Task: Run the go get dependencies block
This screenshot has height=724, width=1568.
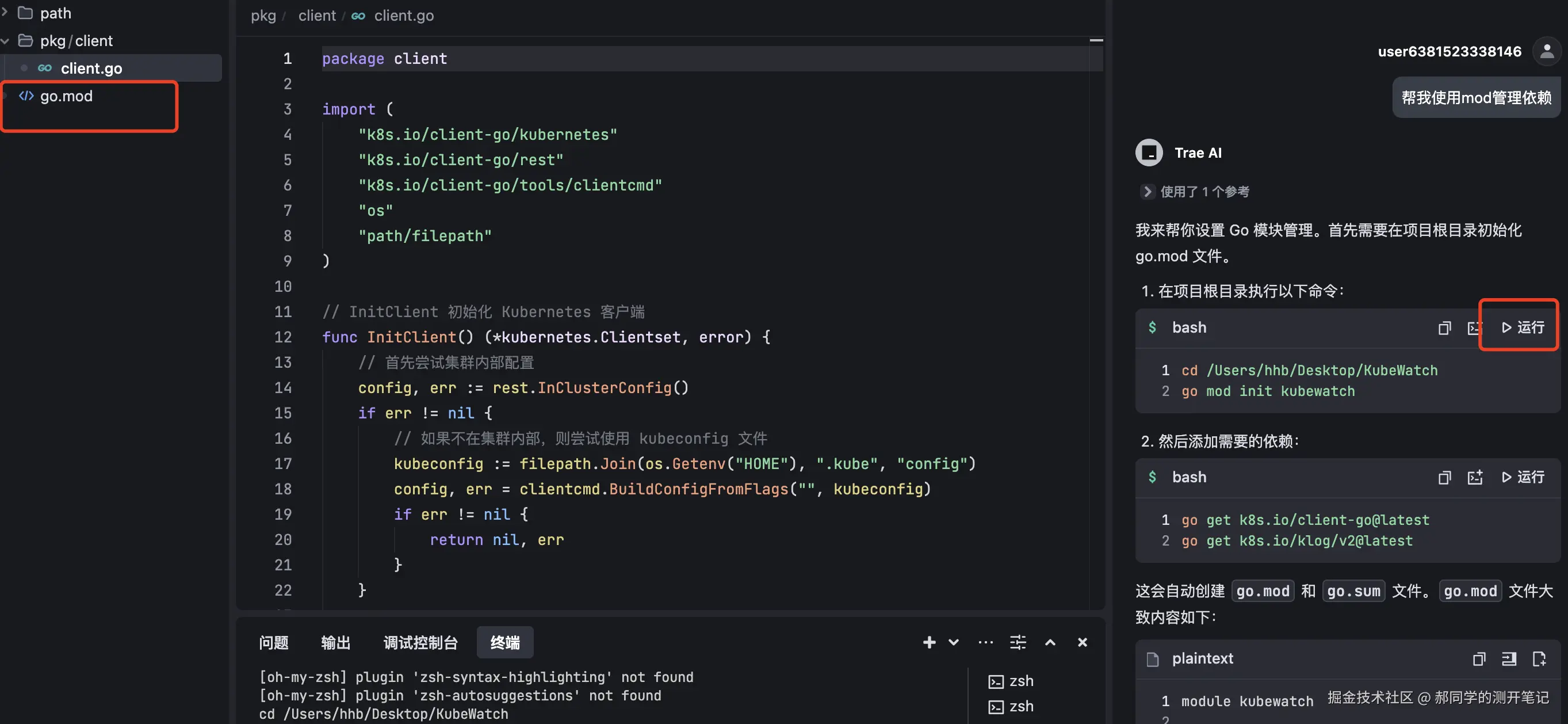Action: (x=1523, y=477)
